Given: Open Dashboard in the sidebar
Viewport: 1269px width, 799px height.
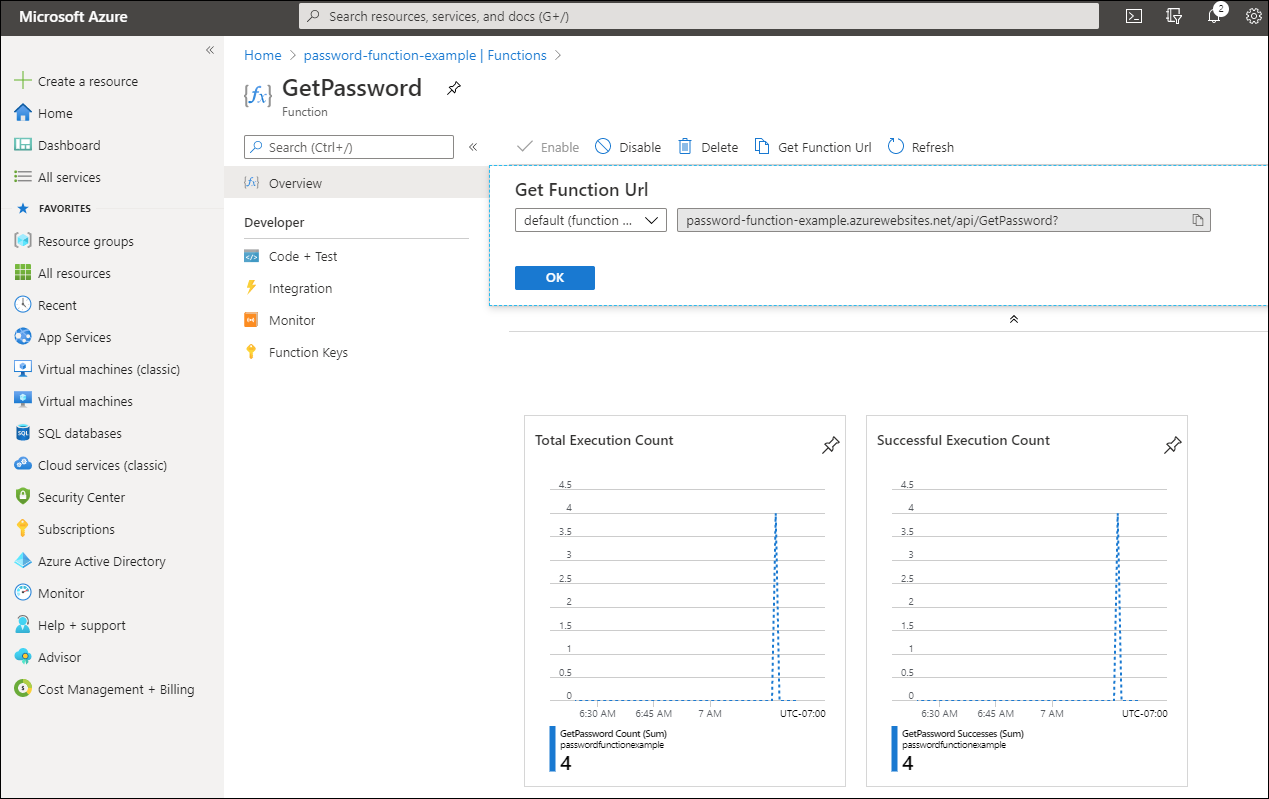Looking at the screenshot, I should click(69, 145).
